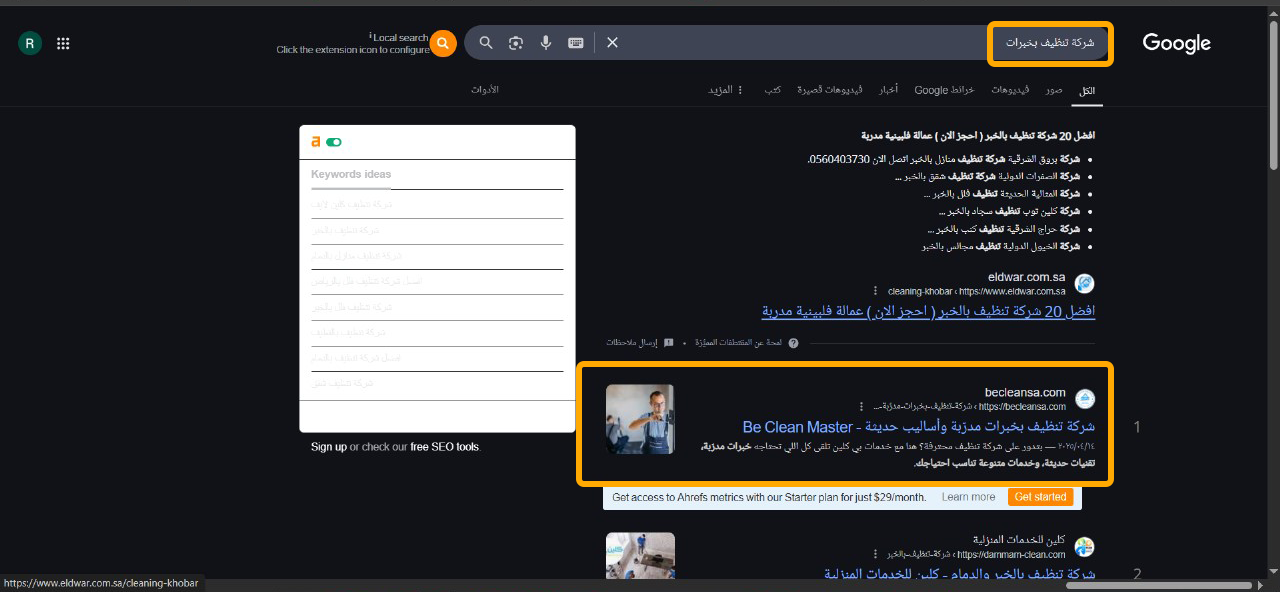
Task: Switch to the أخبار (News) tab
Action: tap(888, 90)
